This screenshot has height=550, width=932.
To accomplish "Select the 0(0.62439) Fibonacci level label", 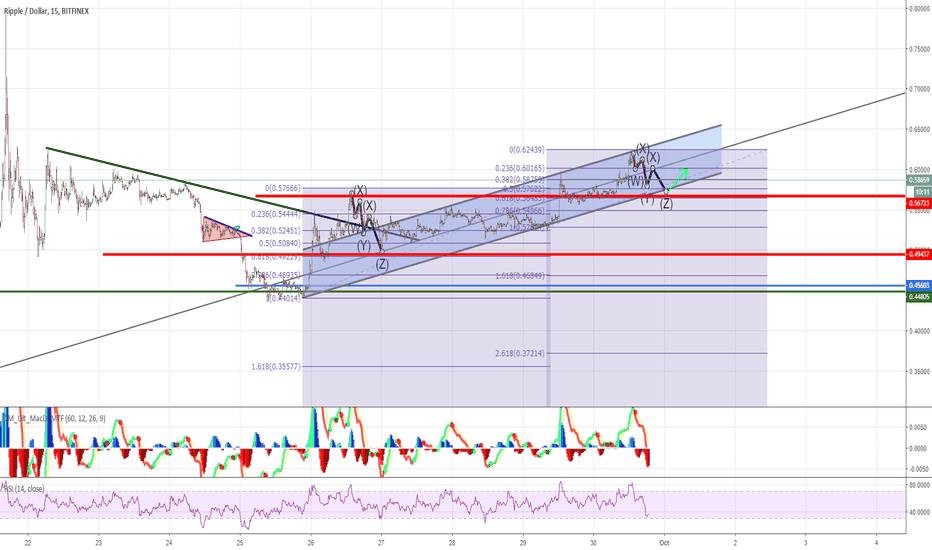I will click(x=526, y=150).
